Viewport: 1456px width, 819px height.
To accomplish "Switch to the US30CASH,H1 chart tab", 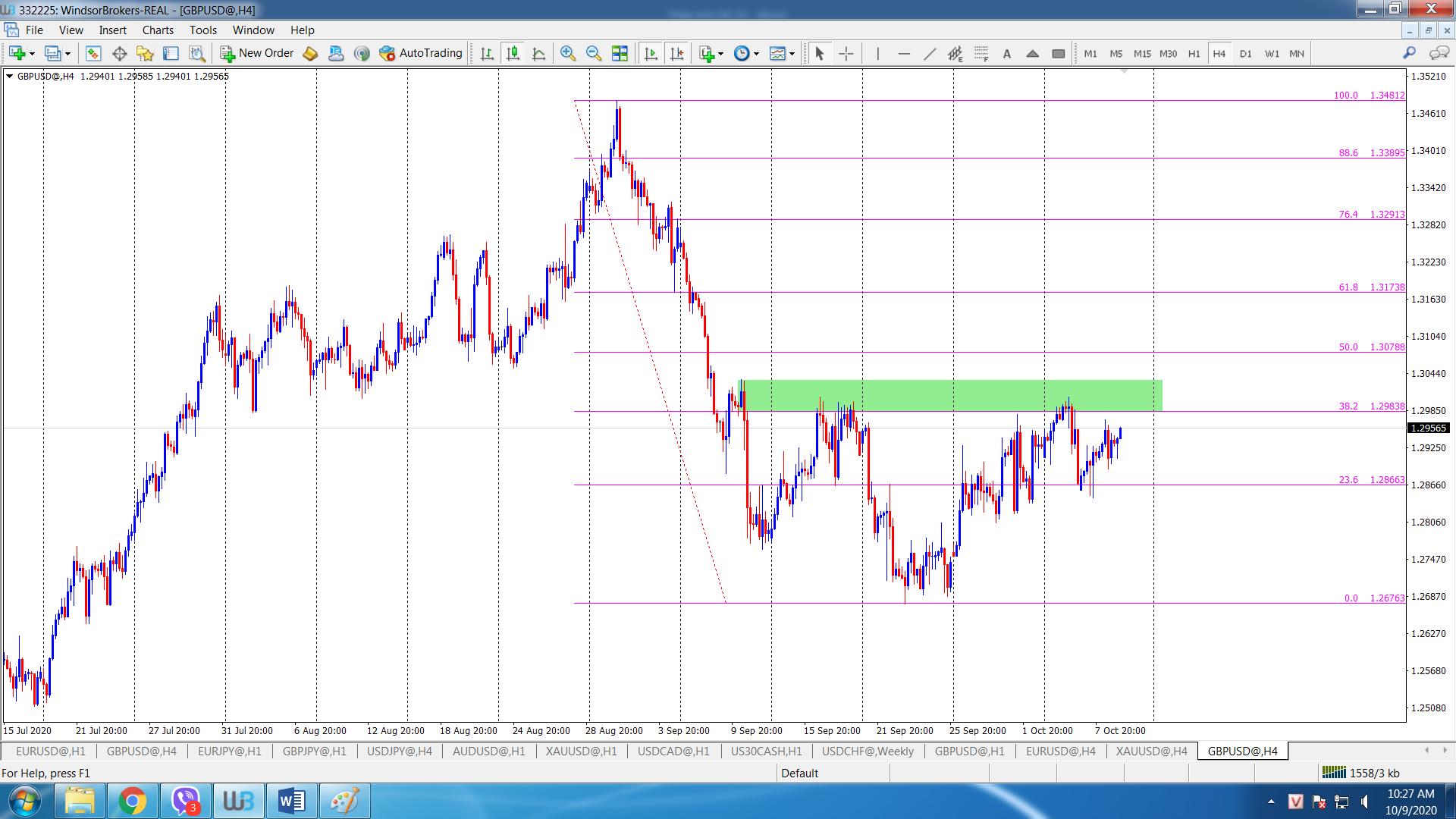I will point(766,751).
